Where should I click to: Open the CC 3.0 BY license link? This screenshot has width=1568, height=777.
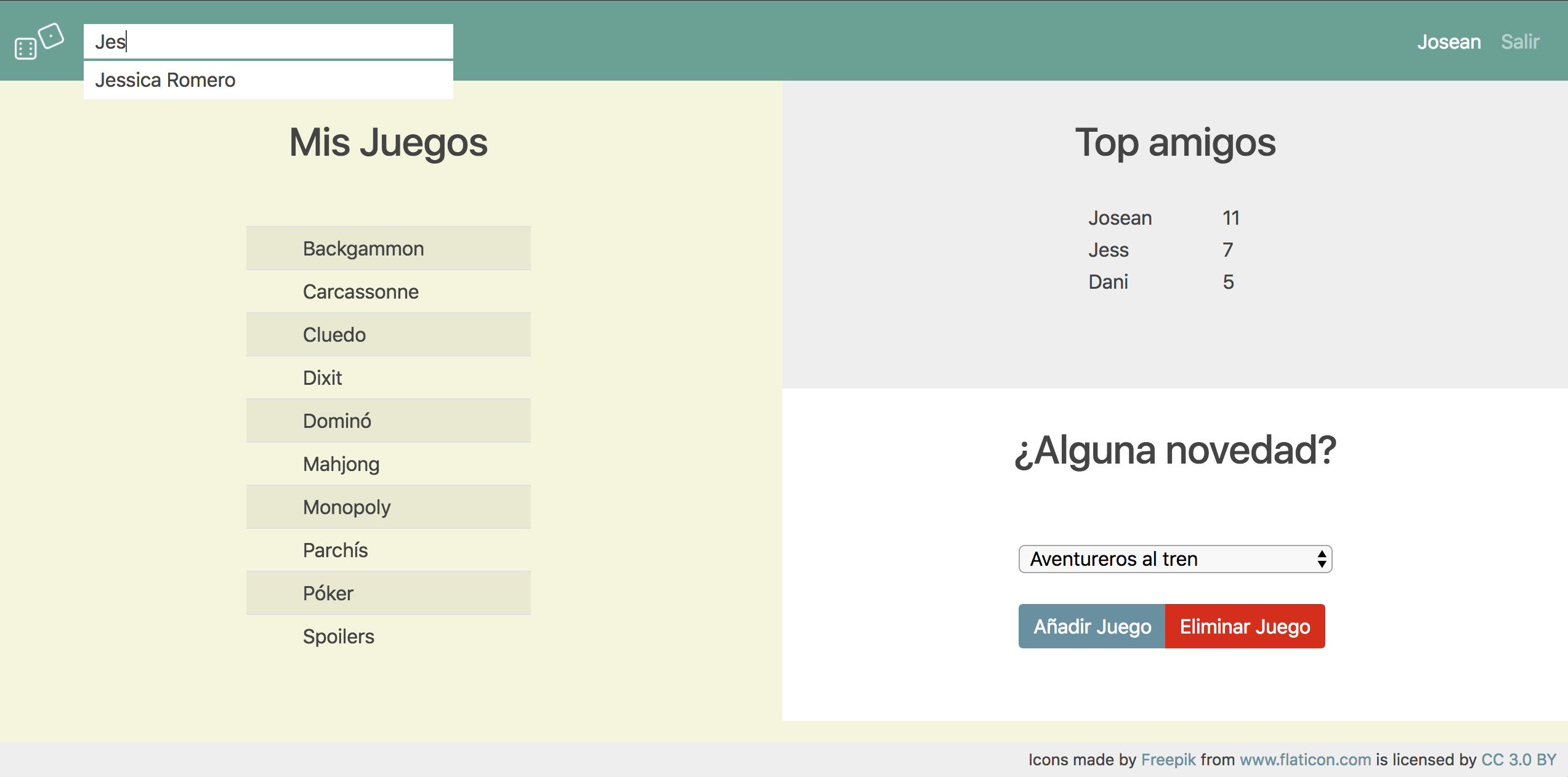coord(1518,760)
